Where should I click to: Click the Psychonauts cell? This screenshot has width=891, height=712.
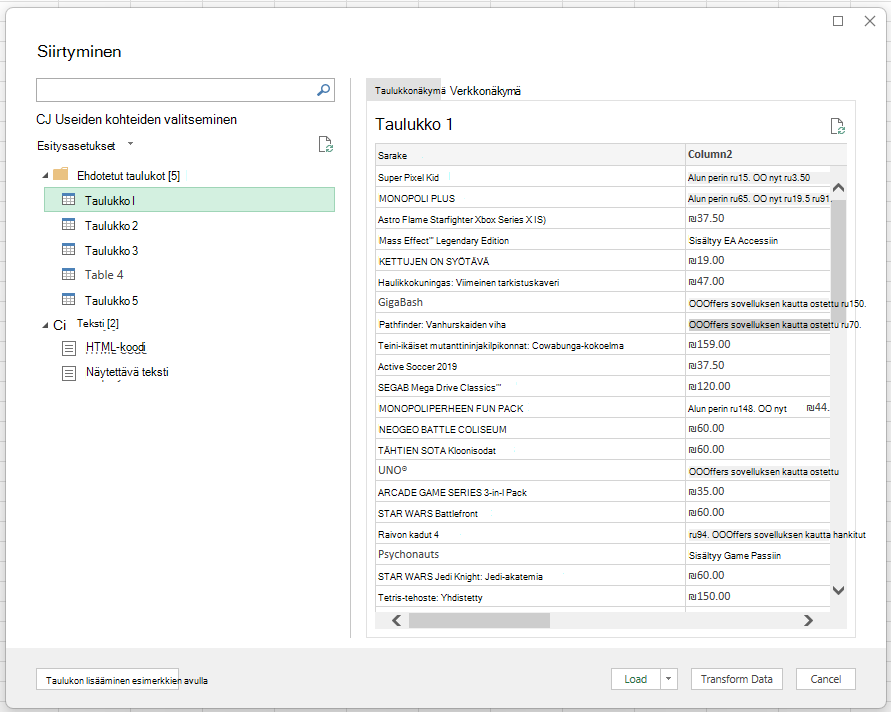[530, 555]
